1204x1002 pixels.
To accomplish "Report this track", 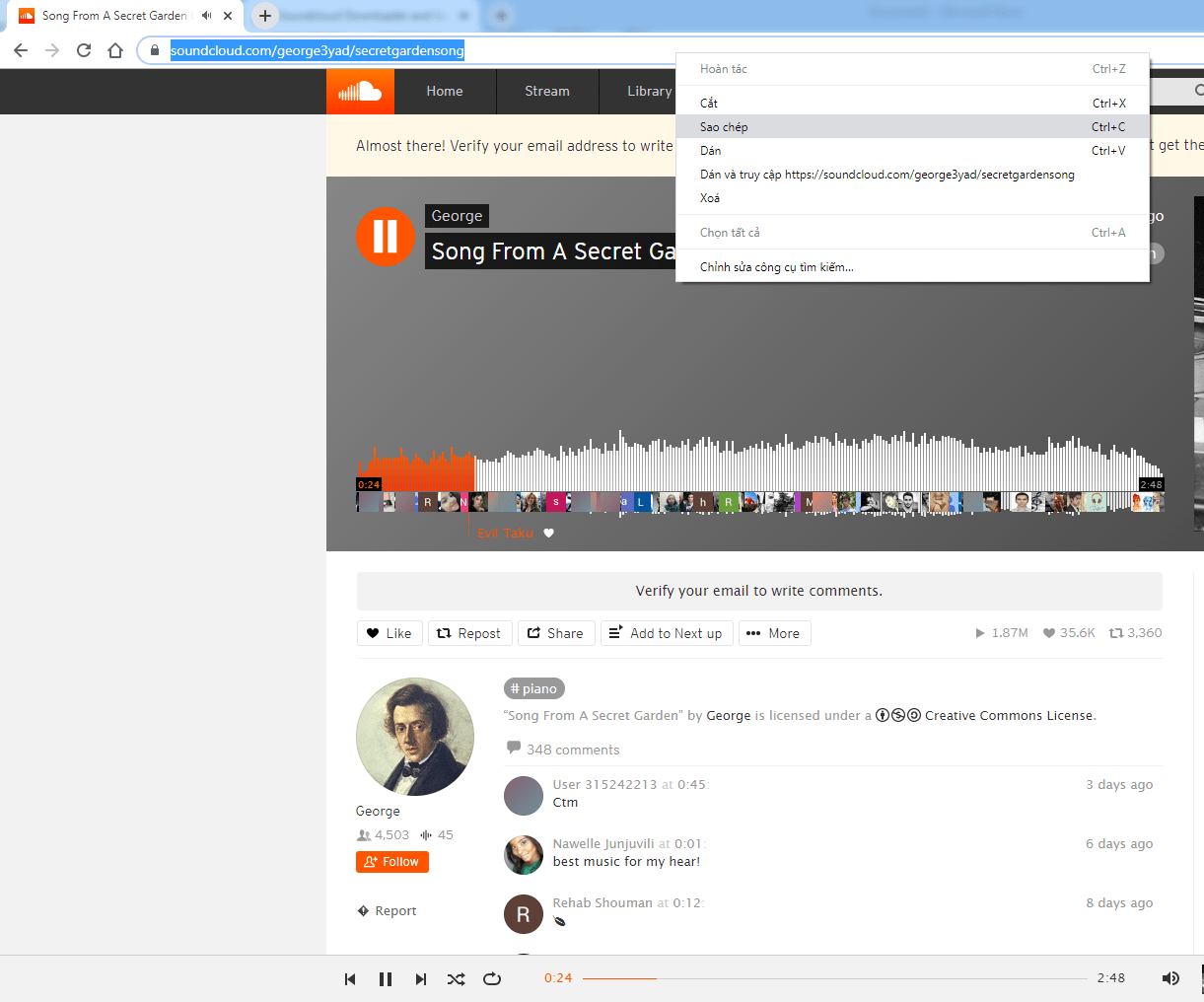I will 387,911.
